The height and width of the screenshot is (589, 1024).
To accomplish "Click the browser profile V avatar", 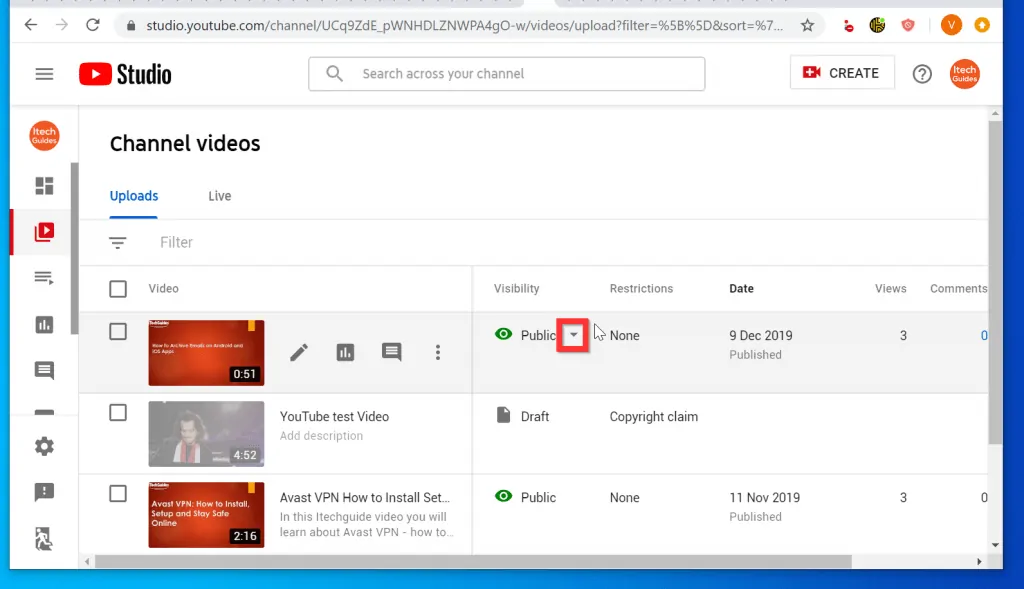I will click(x=952, y=25).
